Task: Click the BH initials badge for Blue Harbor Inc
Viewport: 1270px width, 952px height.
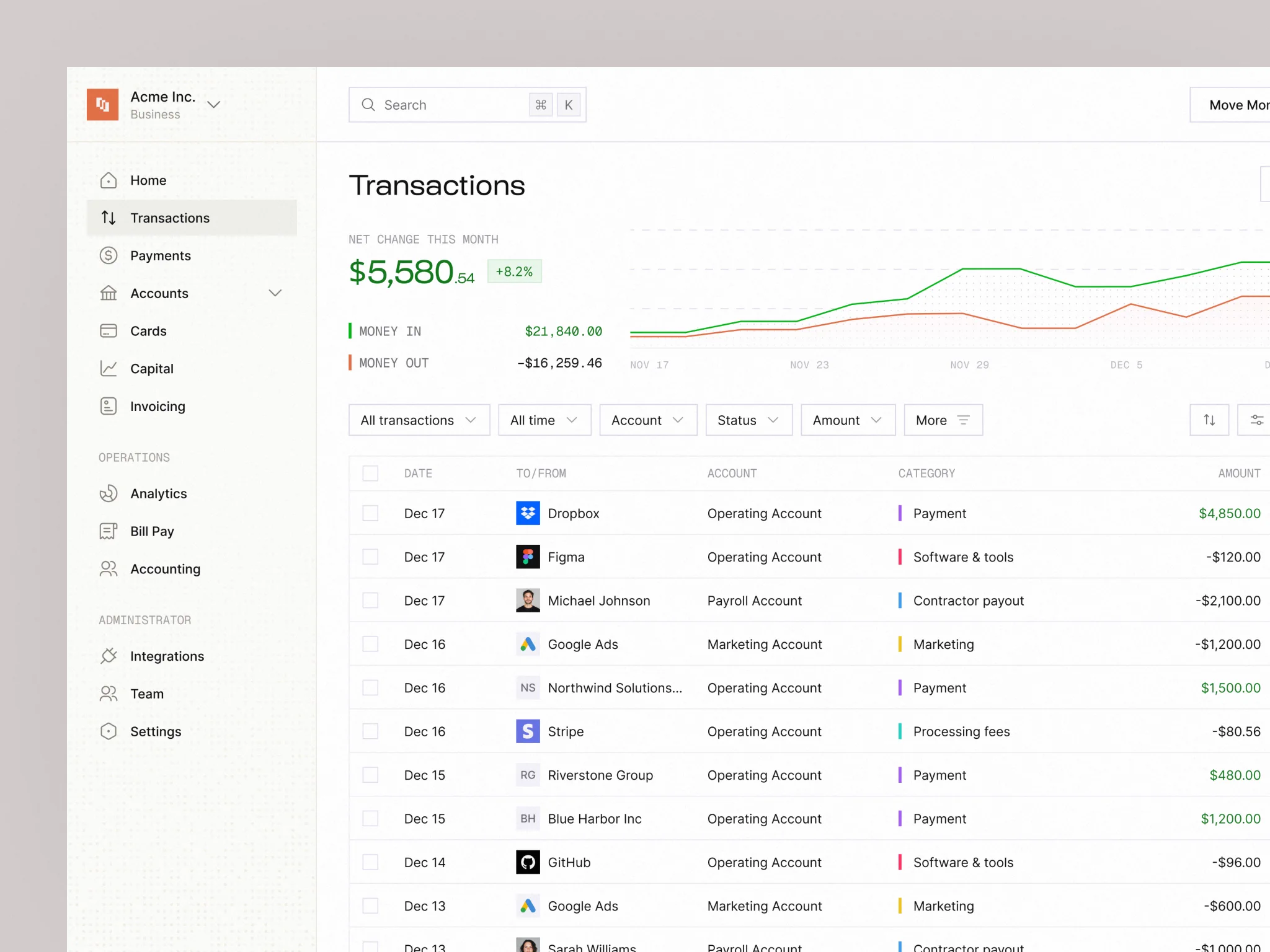Action: [x=528, y=819]
